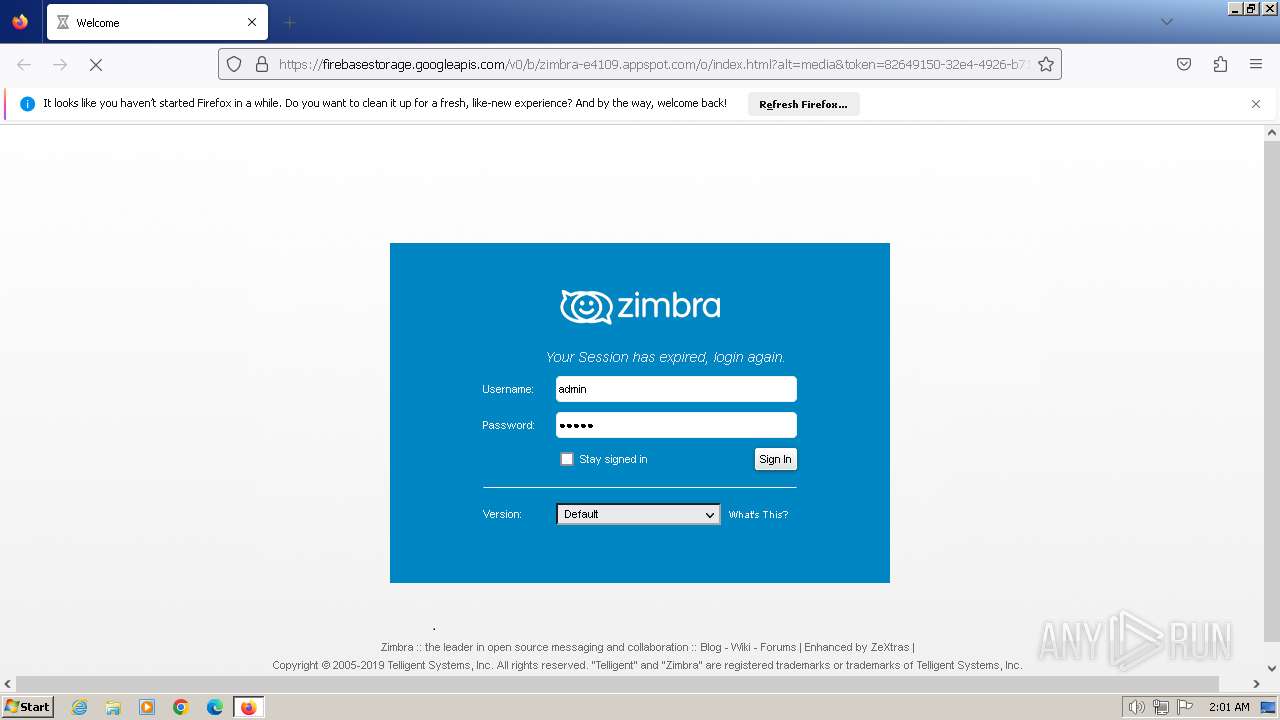The width and height of the screenshot is (1280, 720).
Task: Click the Firefox logo icon
Action: (20, 21)
